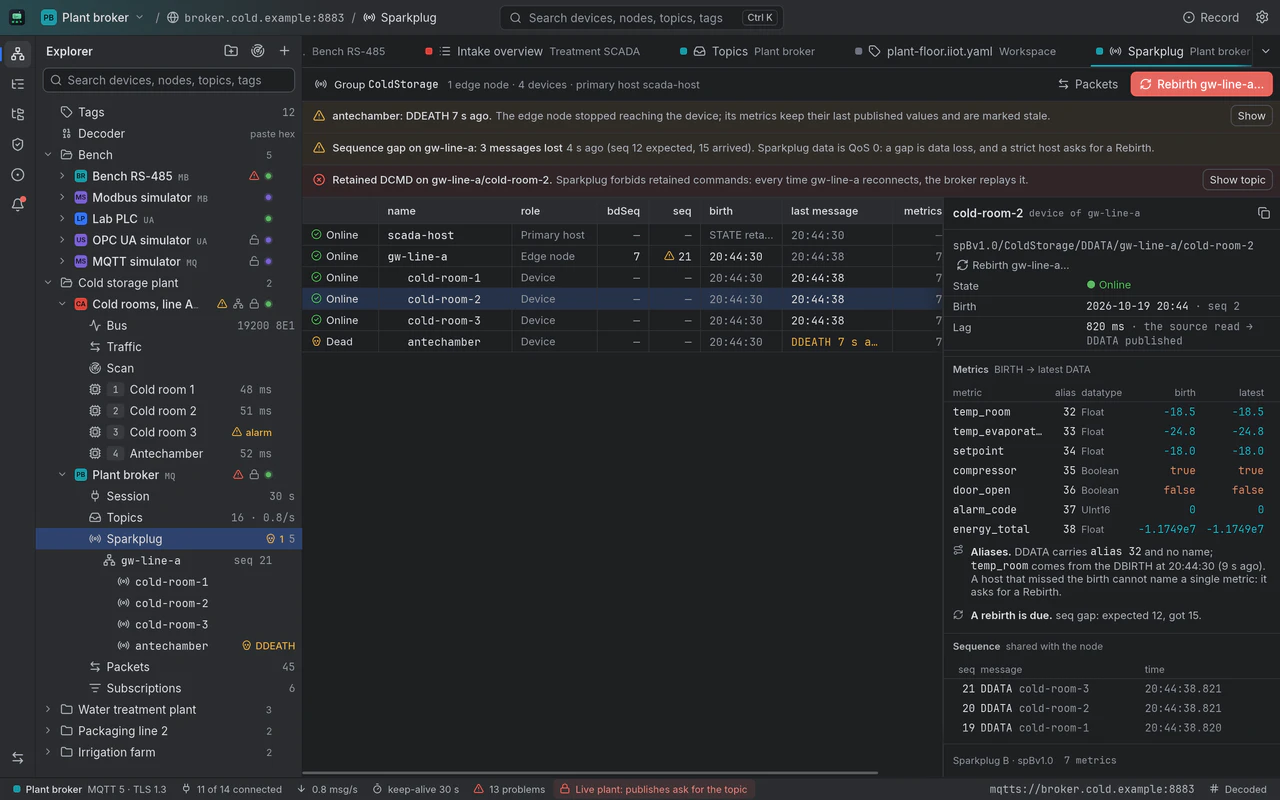Click the padlock icon on the OPC UA simulator row

point(254,240)
